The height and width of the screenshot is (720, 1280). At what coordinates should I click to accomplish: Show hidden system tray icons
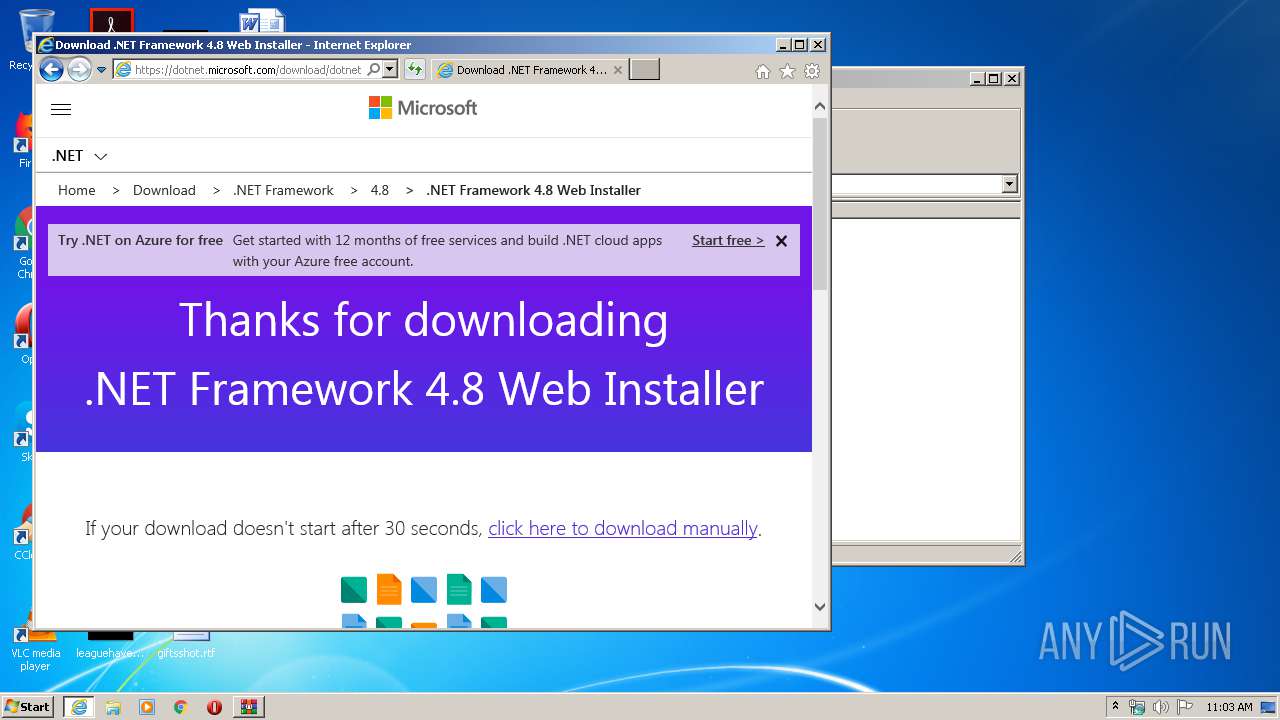(x=1115, y=706)
